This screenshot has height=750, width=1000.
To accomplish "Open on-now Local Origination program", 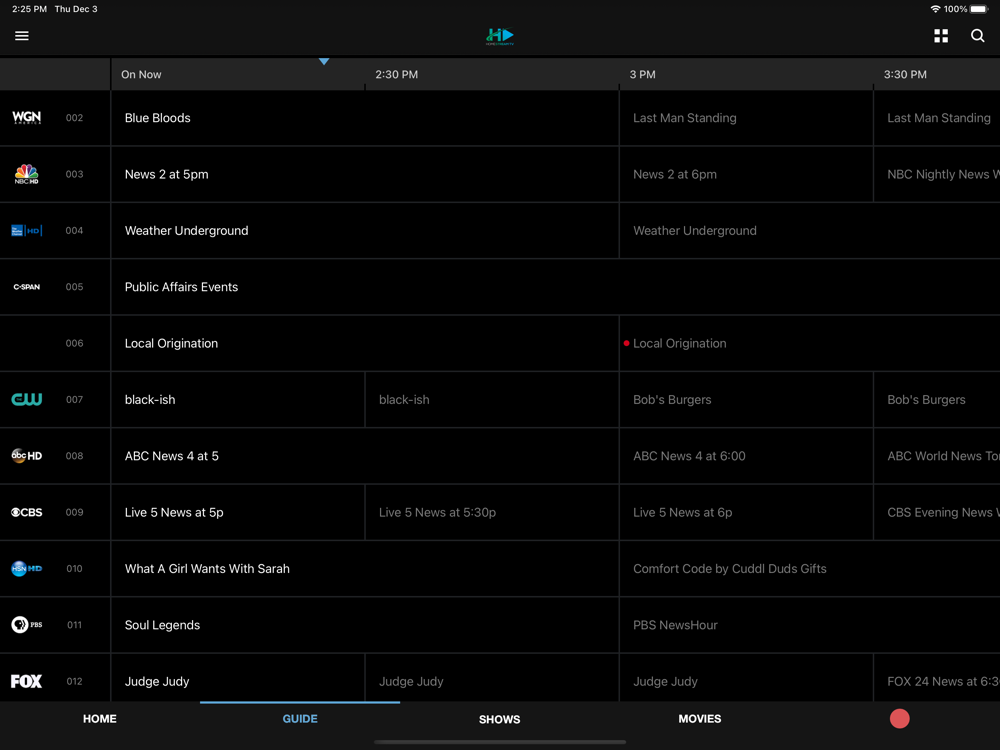I will tap(365, 343).
